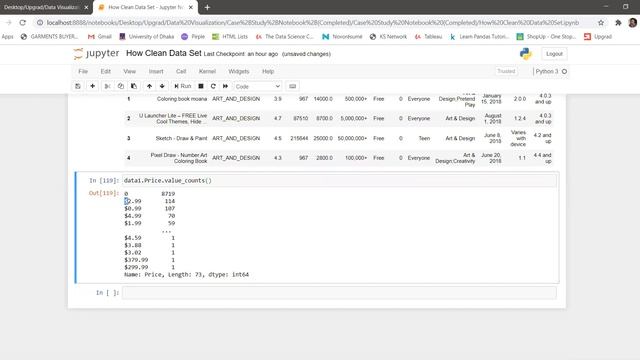Click Sketch - Draw & Paint table row
640x360 pixels.
(x=338, y=138)
